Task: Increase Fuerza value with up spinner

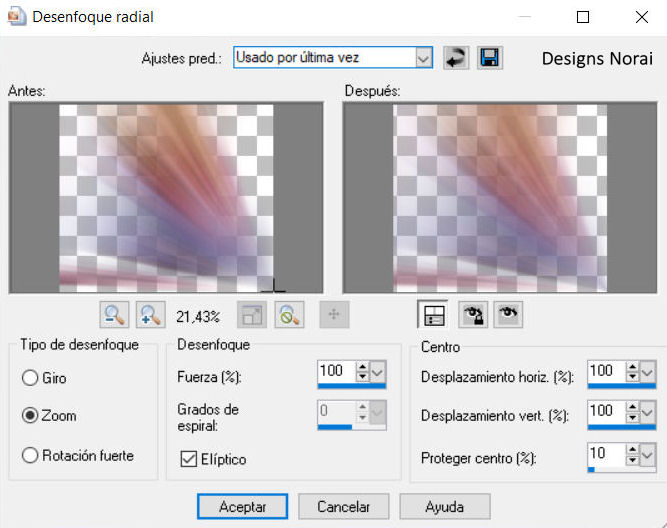Action: pos(362,367)
